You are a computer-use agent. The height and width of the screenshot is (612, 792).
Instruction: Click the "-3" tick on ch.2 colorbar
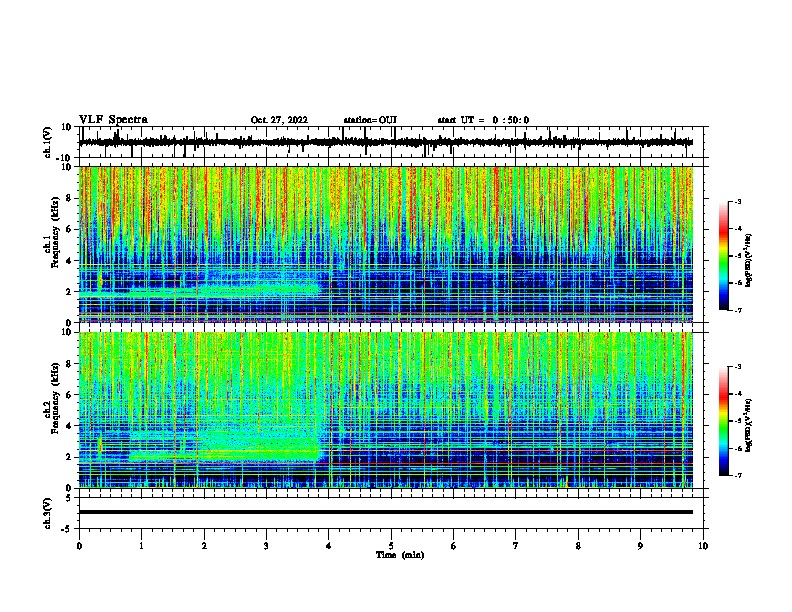[738, 367]
